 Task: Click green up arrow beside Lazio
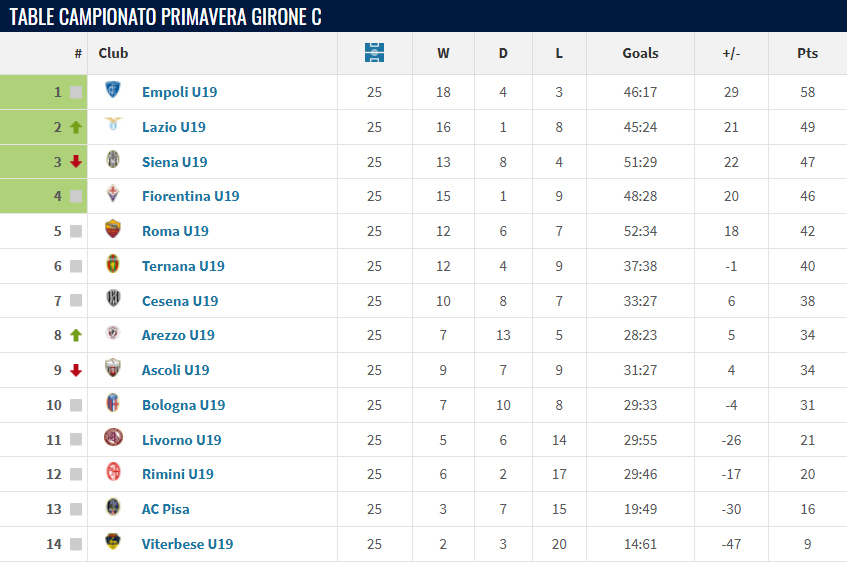(76, 127)
